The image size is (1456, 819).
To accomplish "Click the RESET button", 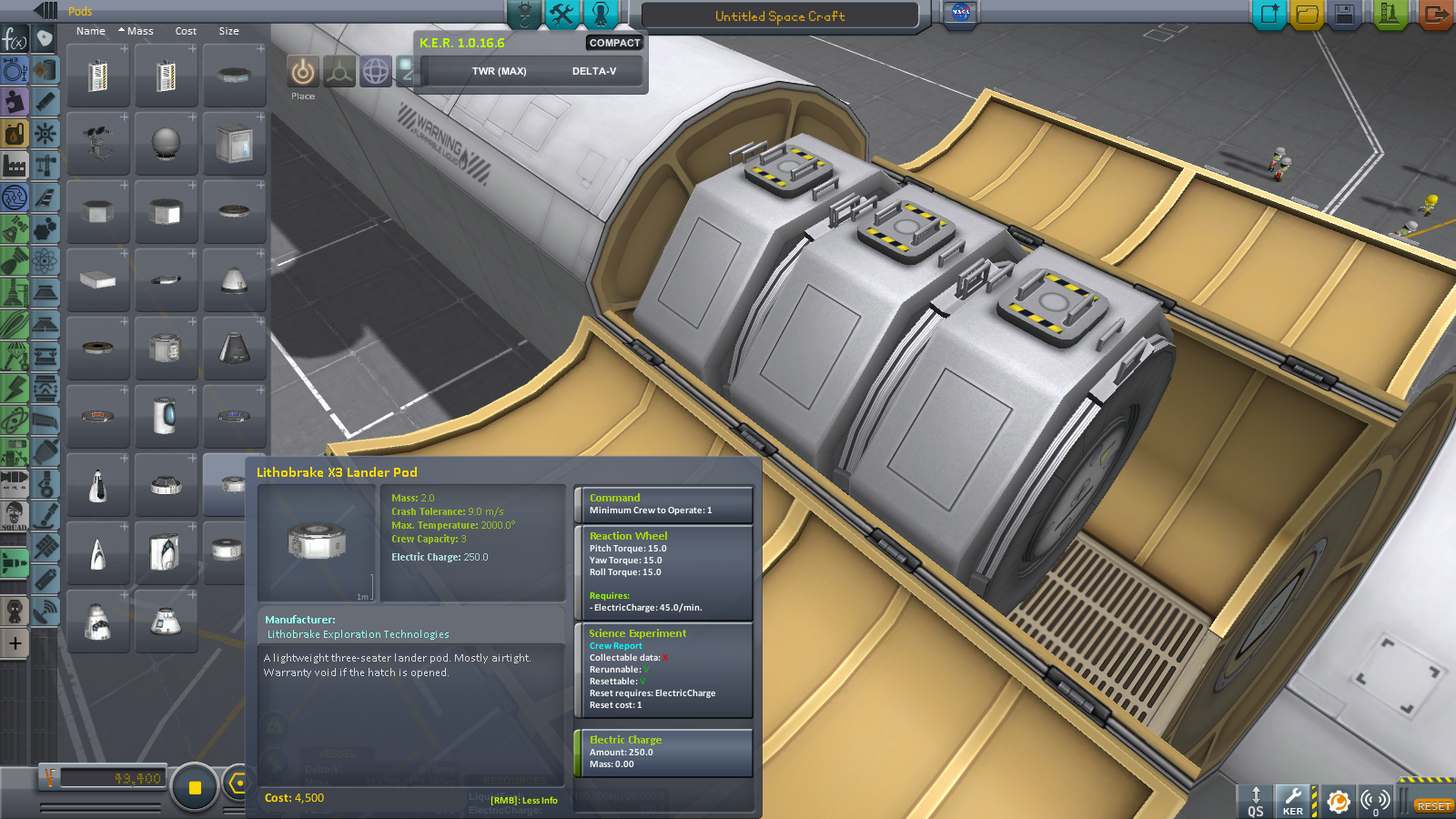I will (1432, 806).
